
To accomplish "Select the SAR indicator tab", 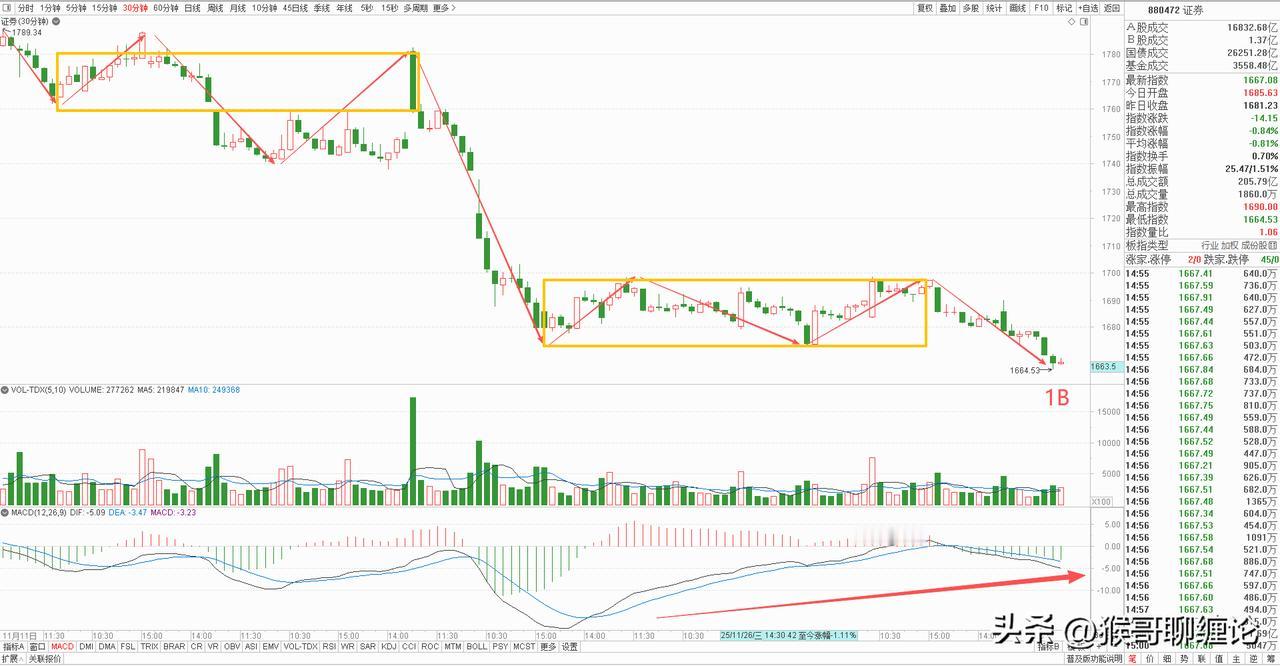I will 367,648.
